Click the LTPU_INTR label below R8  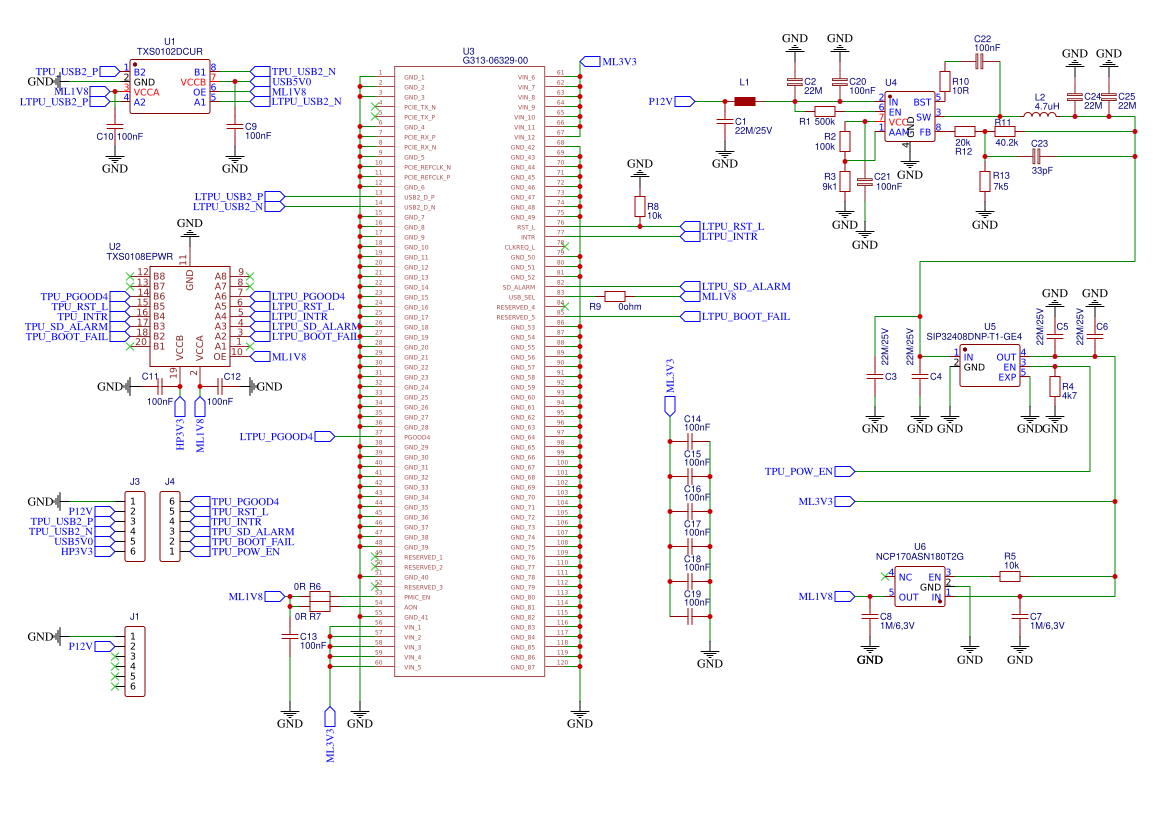pos(719,236)
